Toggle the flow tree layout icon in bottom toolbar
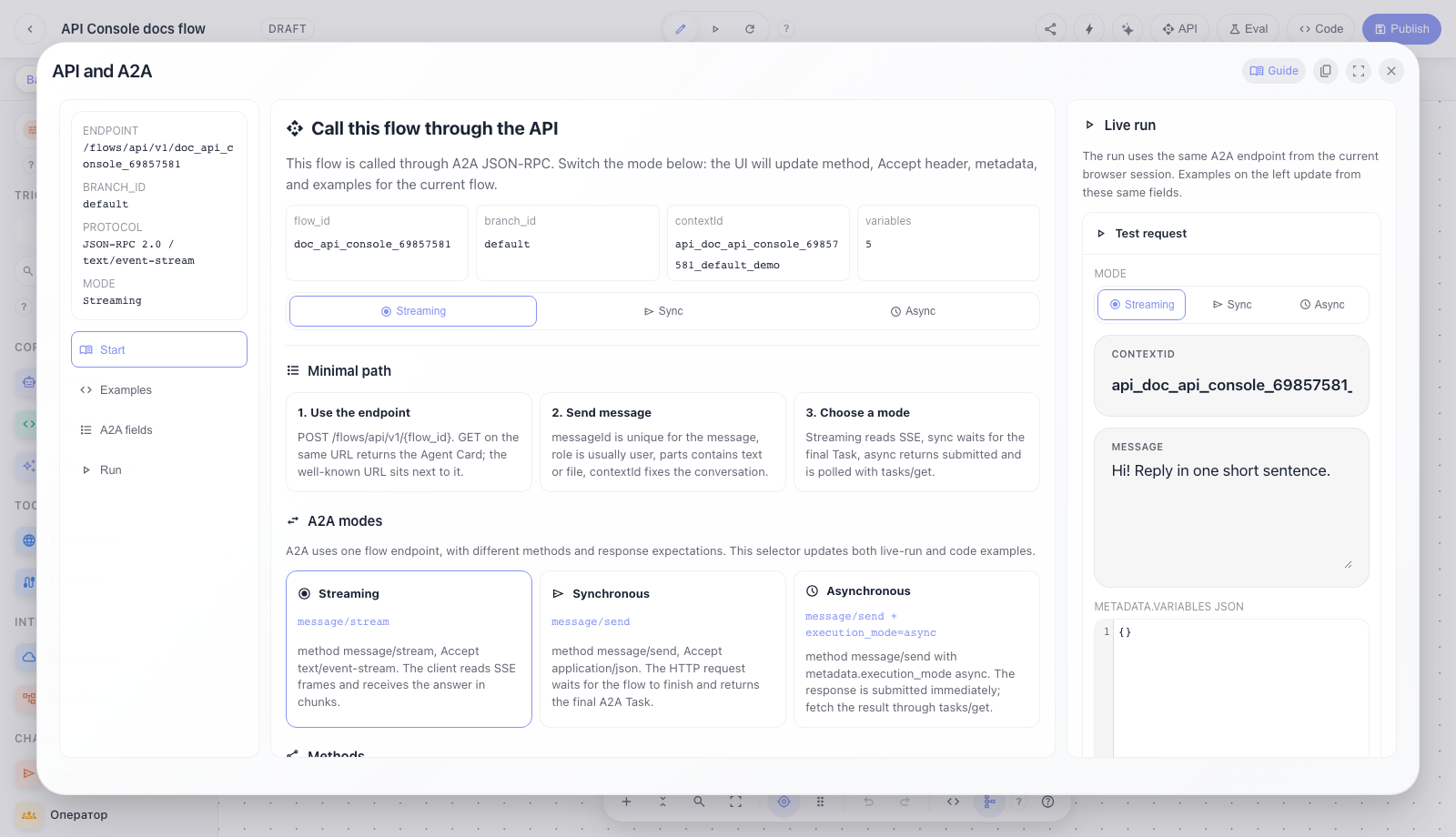Image resolution: width=1456 pixels, height=837 pixels. click(989, 802)
